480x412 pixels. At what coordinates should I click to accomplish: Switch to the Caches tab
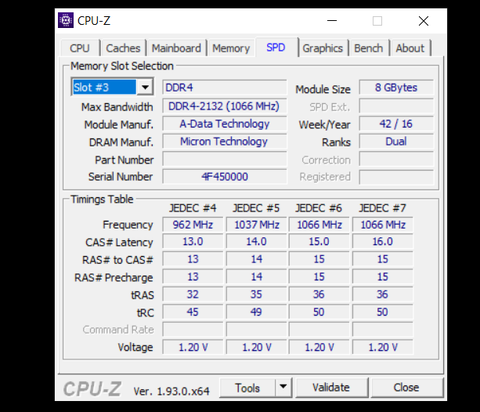pyautogui.click(x=123, y=48)
